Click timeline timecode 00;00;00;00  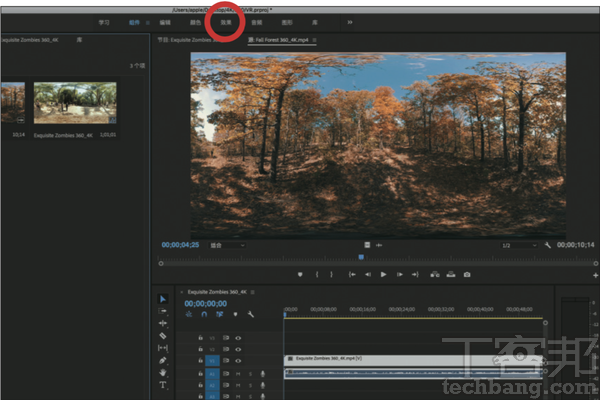point(205,304)
